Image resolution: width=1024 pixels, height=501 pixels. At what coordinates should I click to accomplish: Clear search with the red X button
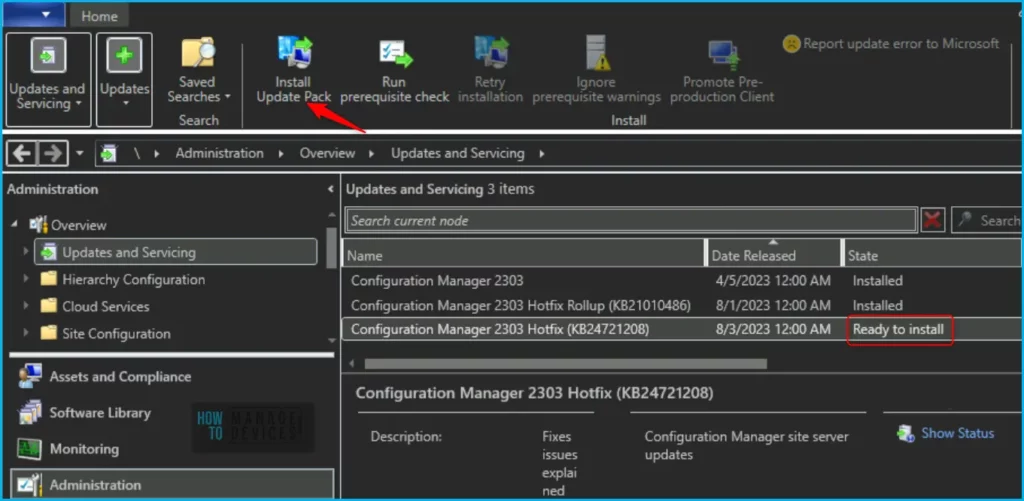(x=933, y=221)
